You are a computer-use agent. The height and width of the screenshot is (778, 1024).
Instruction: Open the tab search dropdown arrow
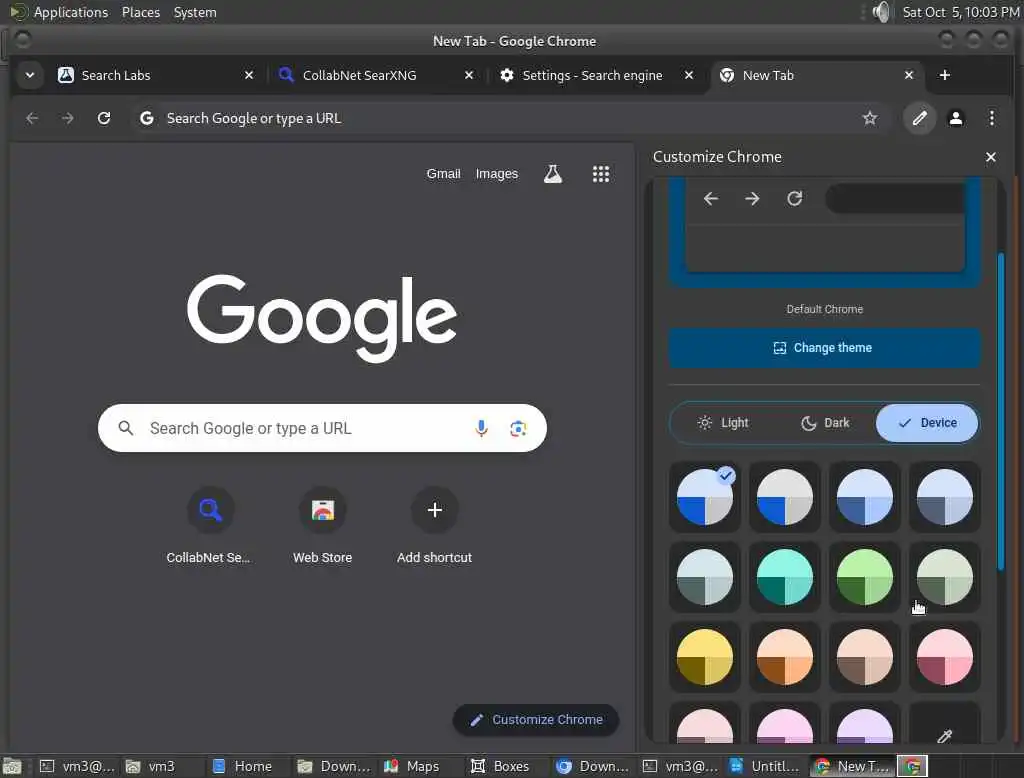click(x=29, y=75)
